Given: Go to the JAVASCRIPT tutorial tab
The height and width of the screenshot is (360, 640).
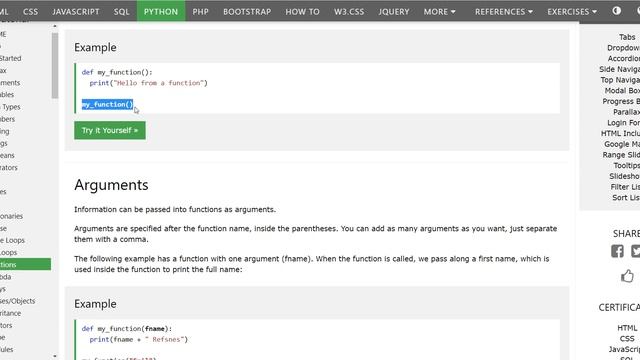Looking at the screenshot, I should [76, 11].
